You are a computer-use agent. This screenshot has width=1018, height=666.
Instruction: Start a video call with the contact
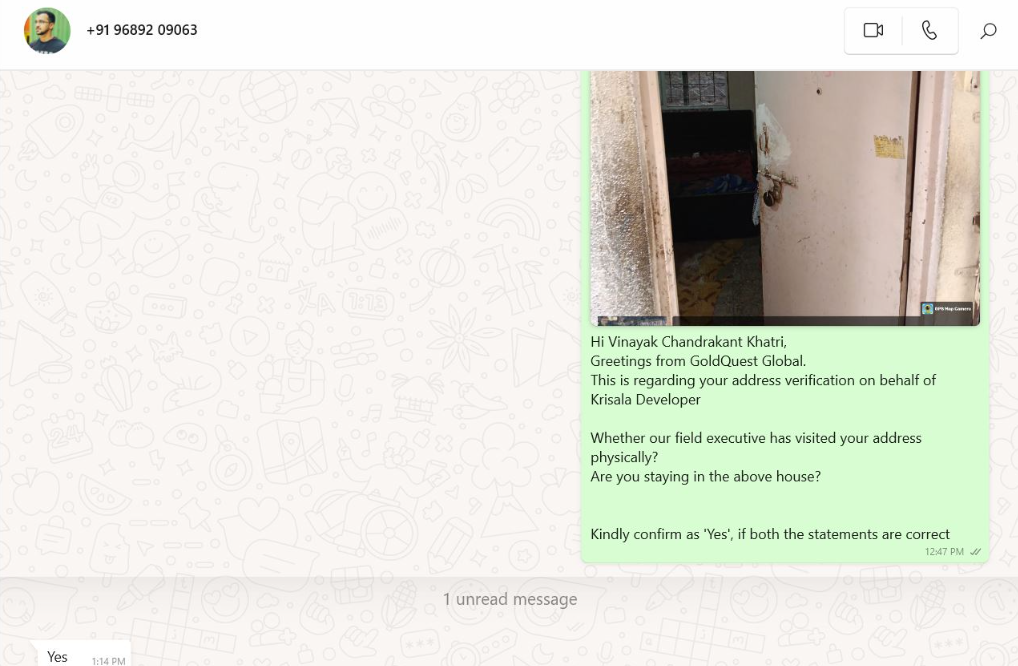[x=873, y=31]
